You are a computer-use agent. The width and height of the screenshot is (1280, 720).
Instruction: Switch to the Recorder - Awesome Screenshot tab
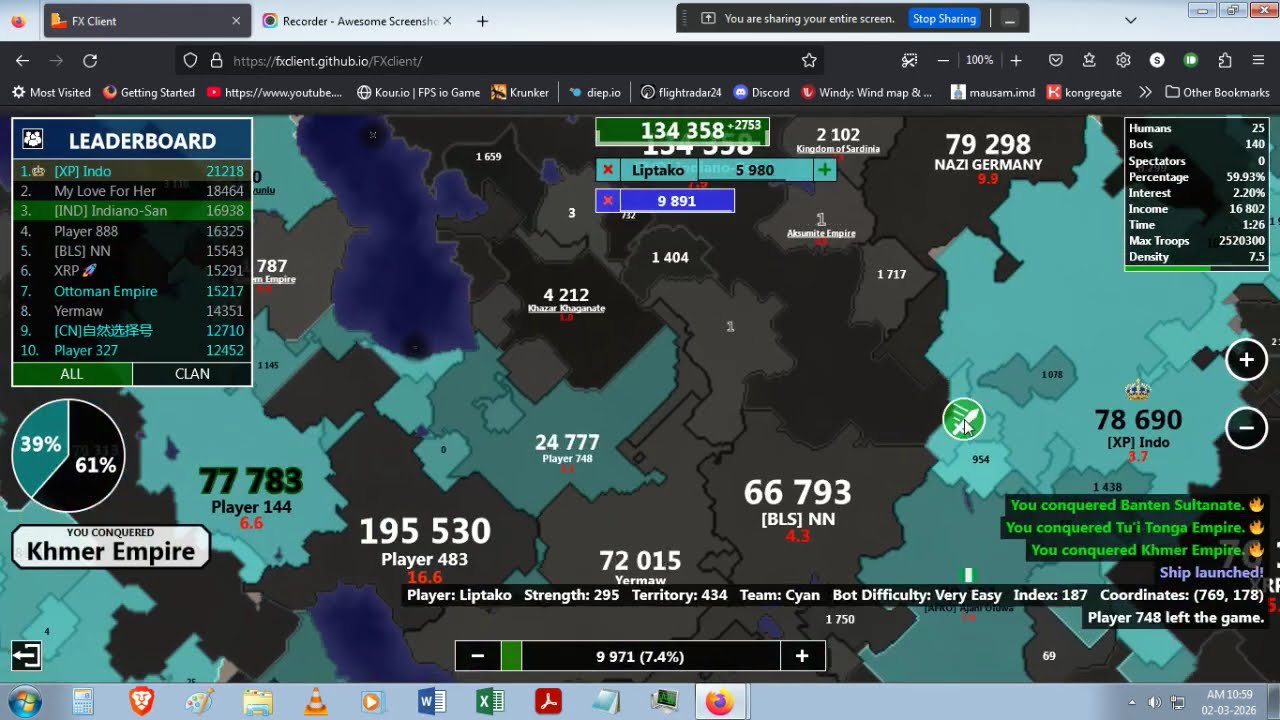click(x=356, y=21)
